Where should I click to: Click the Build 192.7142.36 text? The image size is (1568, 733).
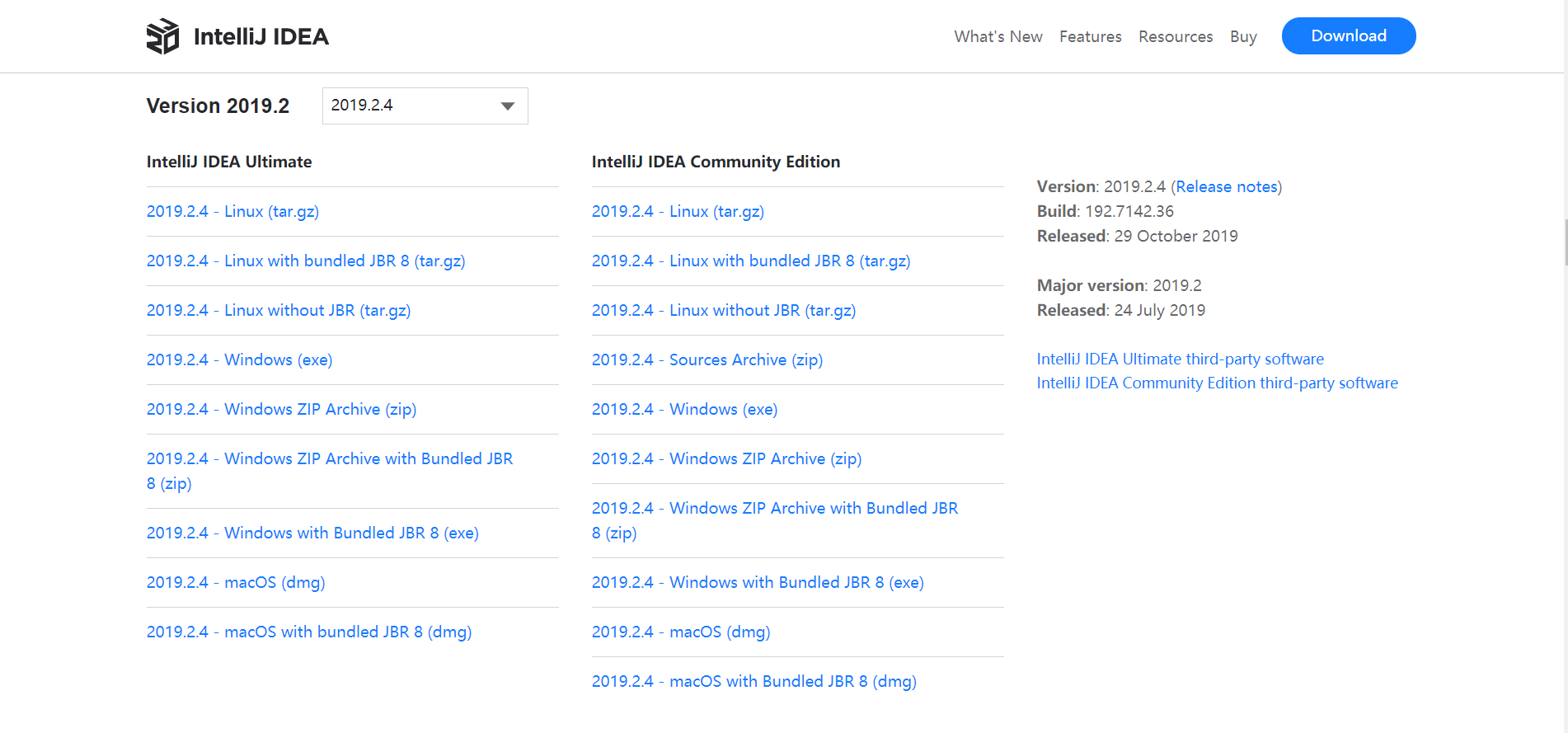(x=1106, y=211)
